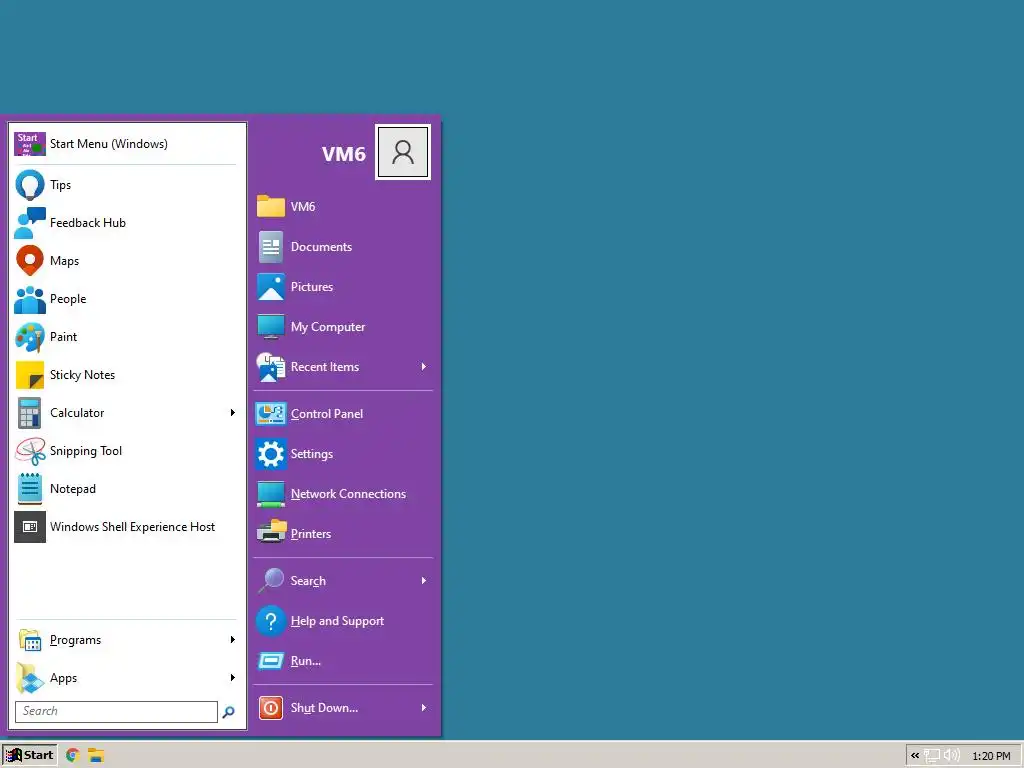
Task: Select the Programs menu entry
Action: [x=126, y=640]
